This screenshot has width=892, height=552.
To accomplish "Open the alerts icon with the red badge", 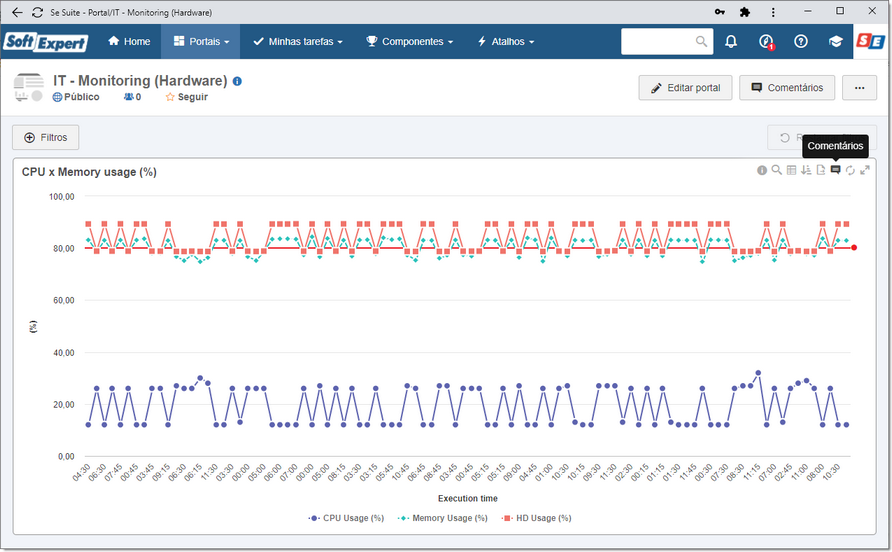I will [x=766, y=42].
